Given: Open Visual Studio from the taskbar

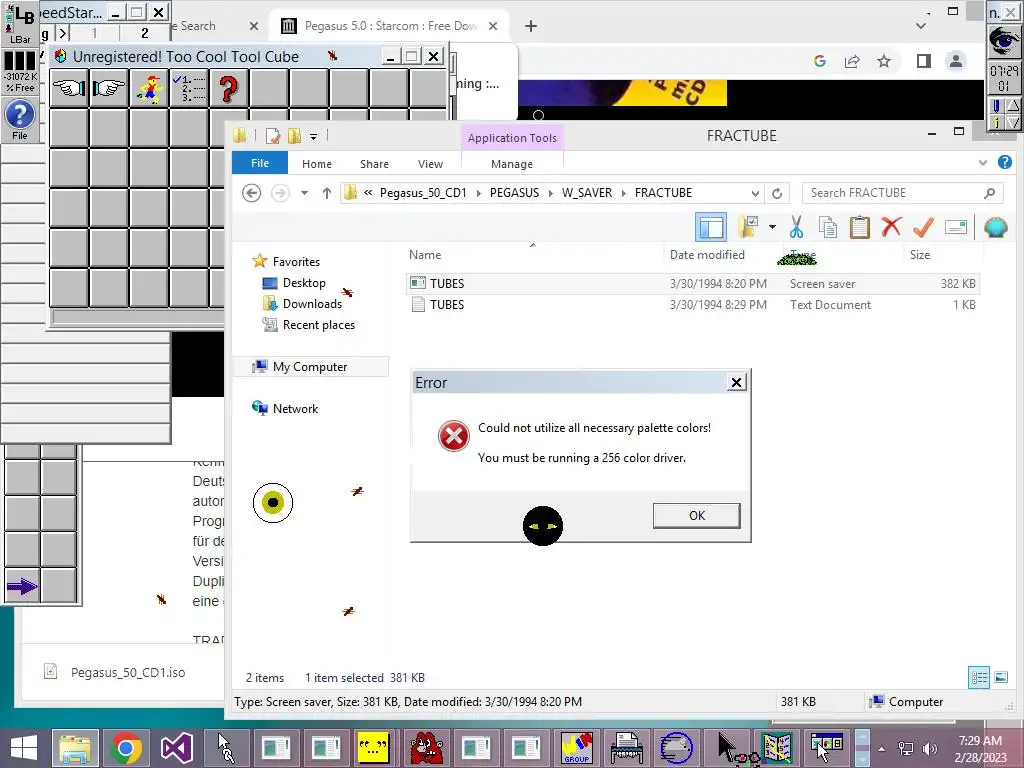Looking at the screenshot, I should 176,748.
